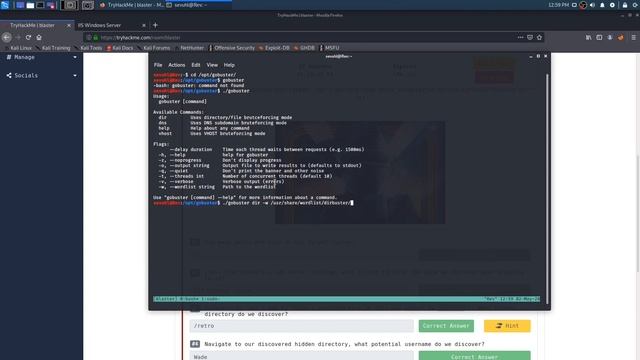Open a new Firefox tab
The width and height of the screenshot is (640, 360).
155,25
